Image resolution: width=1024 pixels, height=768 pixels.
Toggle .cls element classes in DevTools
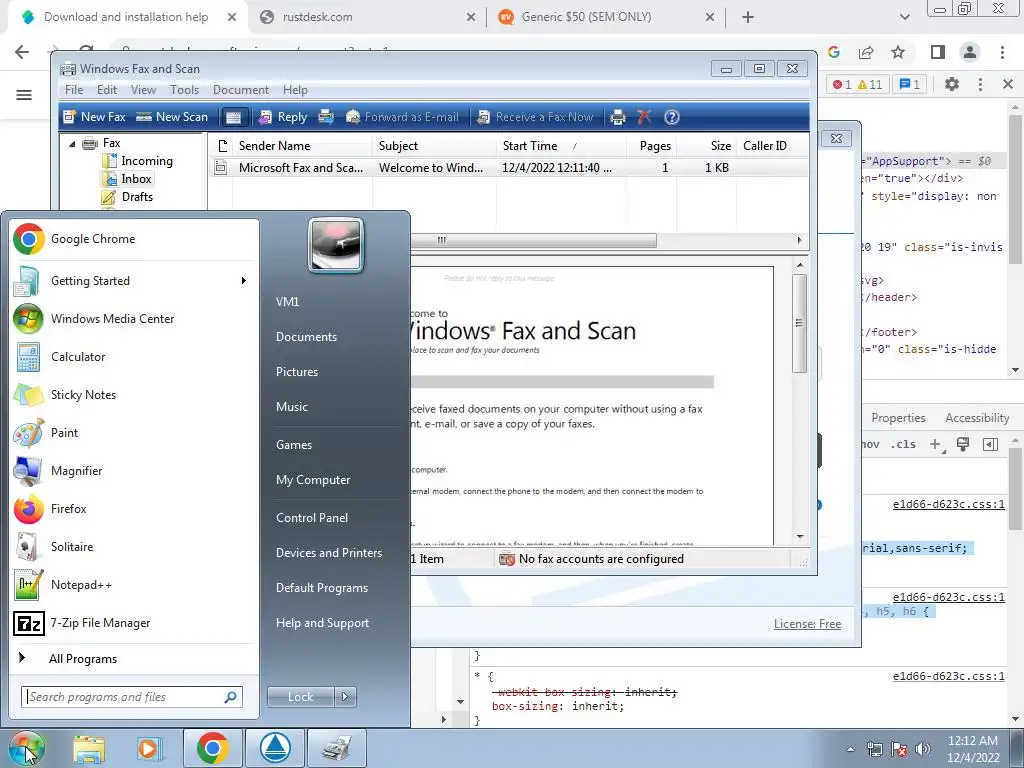click(x=905, y=444)
